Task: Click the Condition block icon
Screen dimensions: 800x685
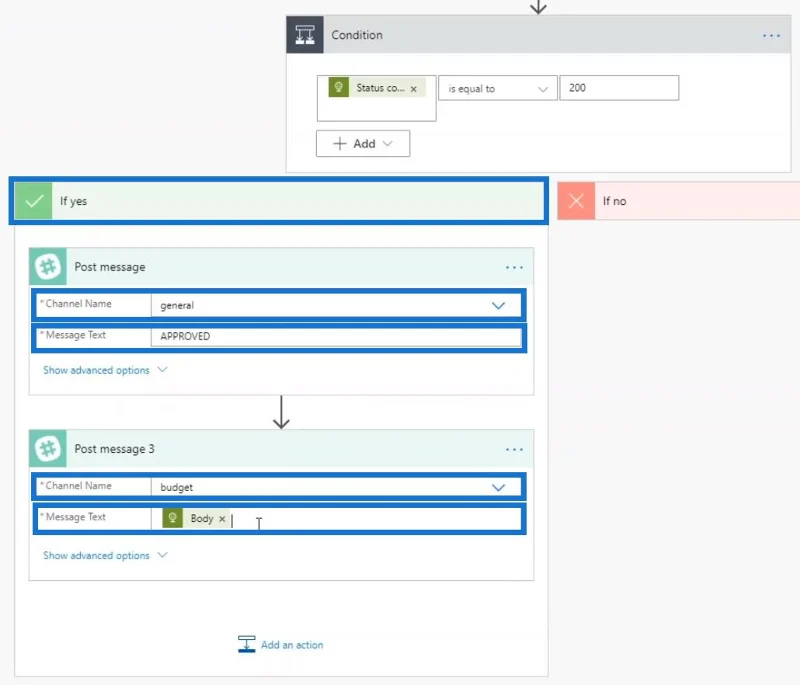Action: click(305, 35)
